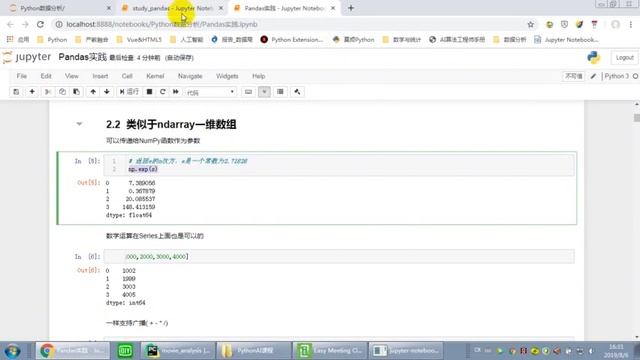Click the code cell containing 2000,3000,4000
This screenshot has width=640, height=360.
(339, 256)
